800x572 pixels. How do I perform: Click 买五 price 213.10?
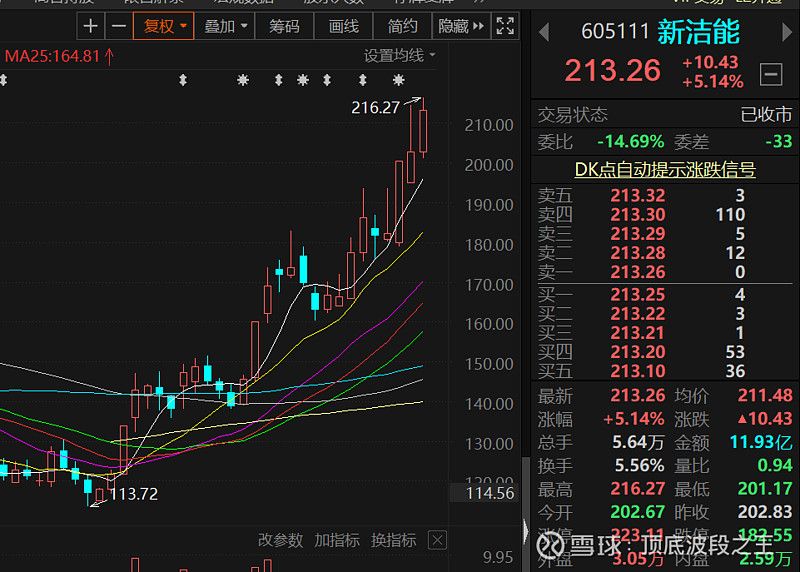point(638,371)
